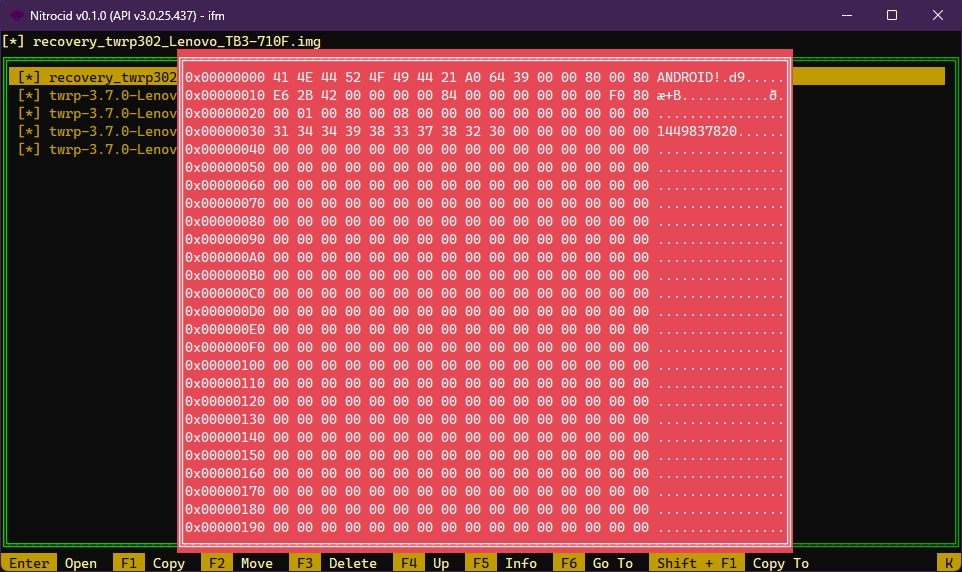The width and height of the screenshot is (962, 572).
Task: Click the F1 Copy keybinding
Action: point(150,563)
